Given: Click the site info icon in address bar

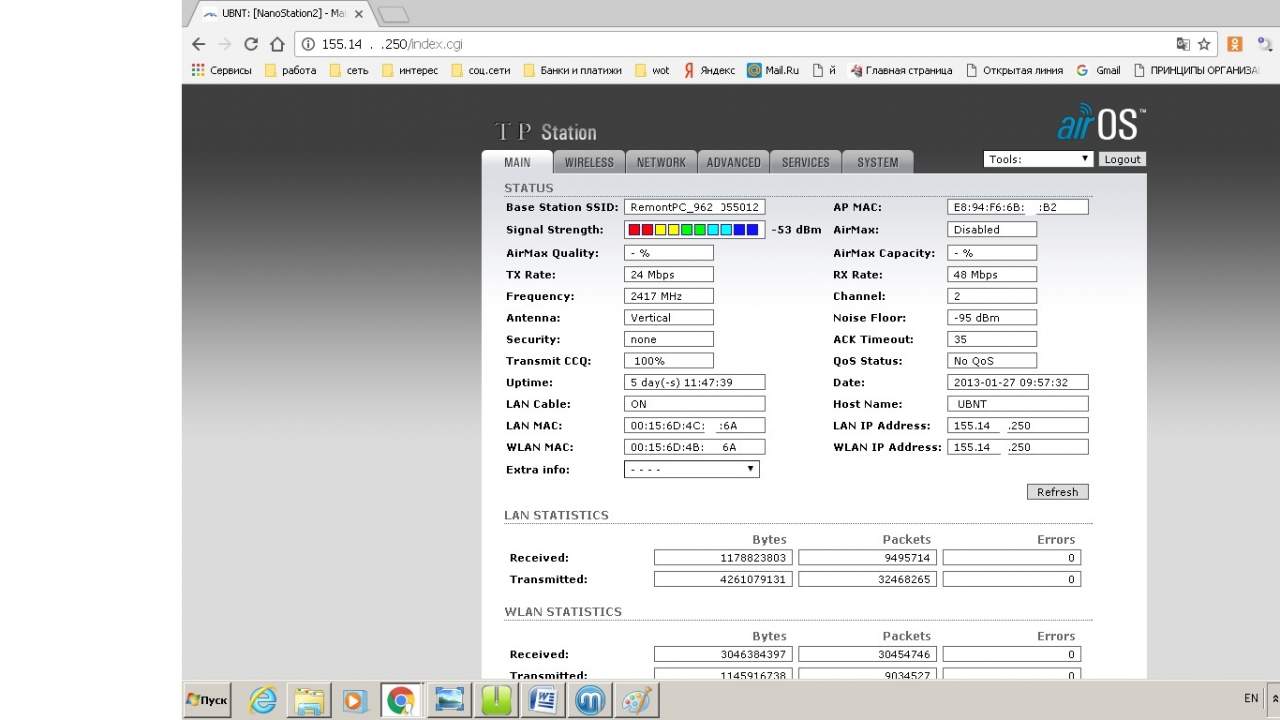Looking at the screenshot, I should (x=308, y=44).
